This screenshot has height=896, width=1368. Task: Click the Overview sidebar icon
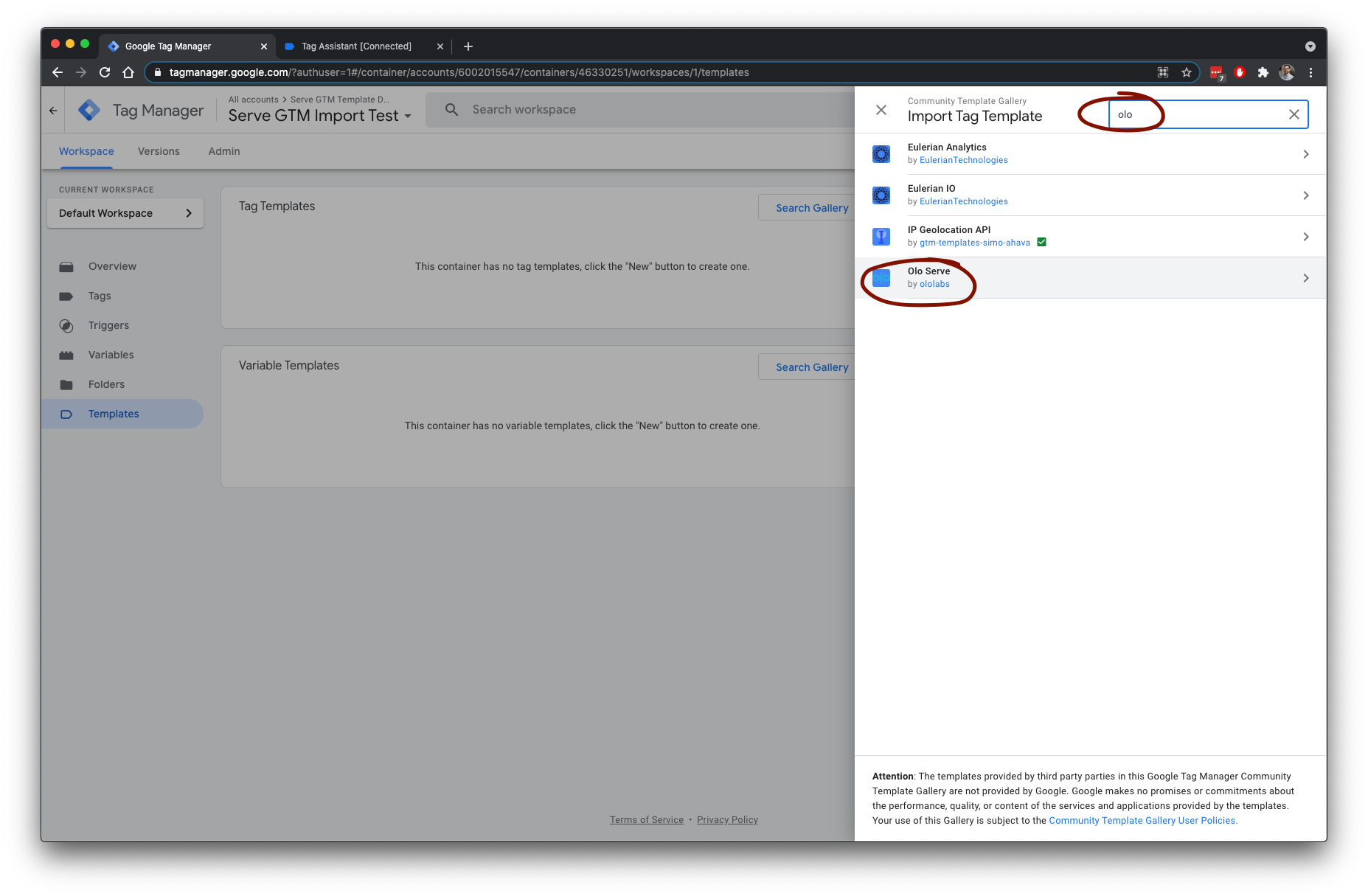[66, 266]
